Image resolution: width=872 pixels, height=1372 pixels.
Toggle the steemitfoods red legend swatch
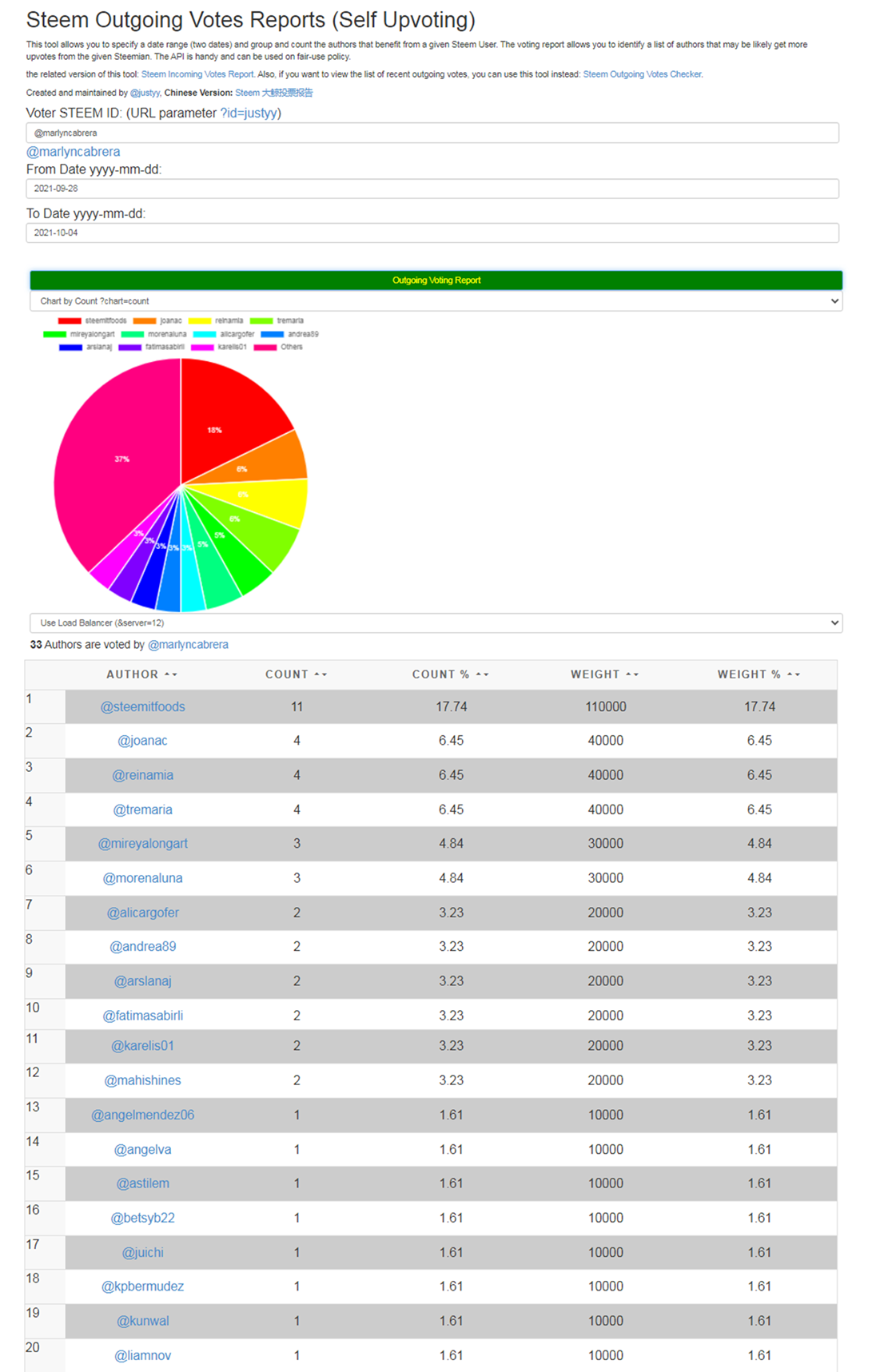tap(70, 320)
